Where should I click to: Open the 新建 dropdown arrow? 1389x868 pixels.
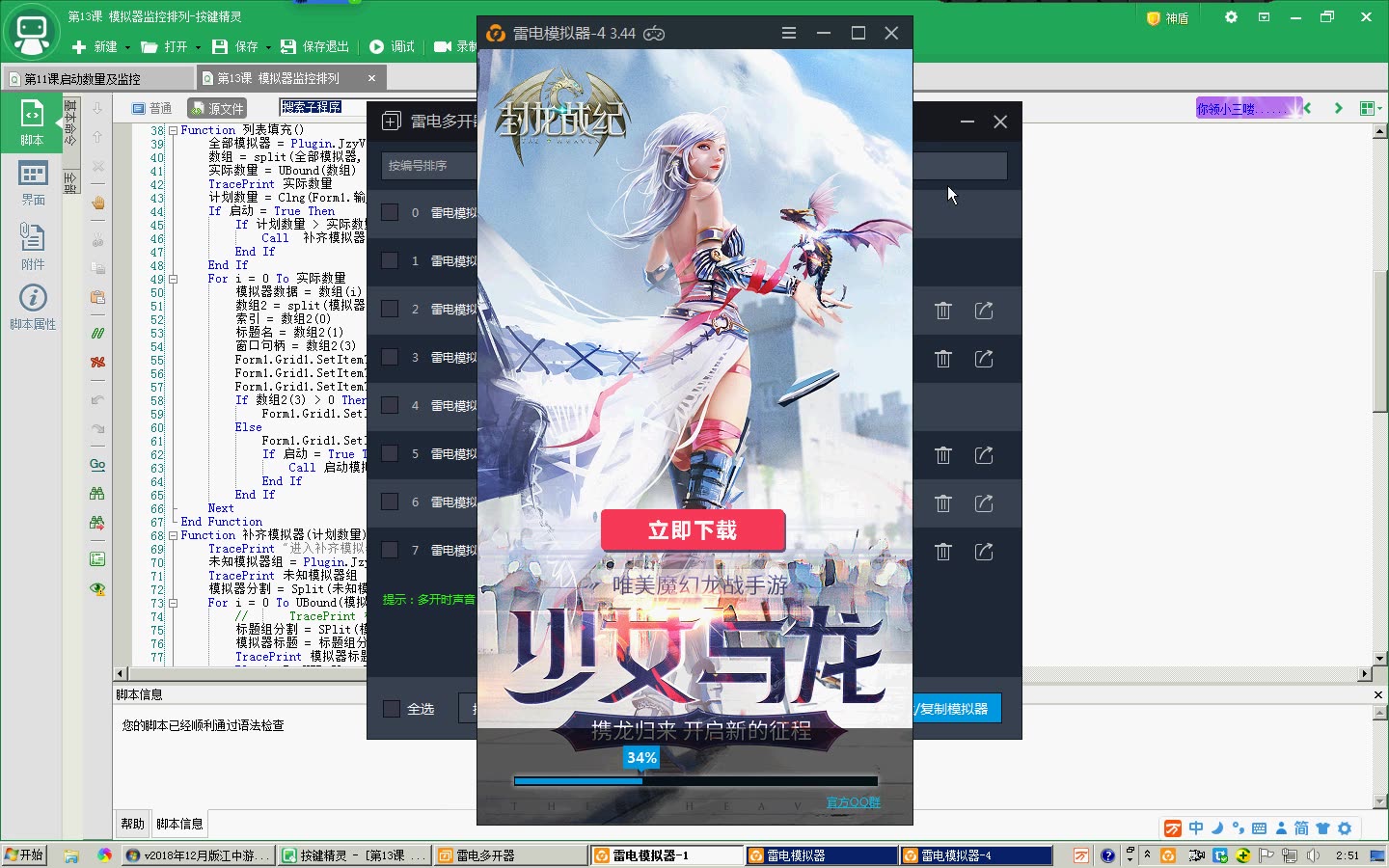[127, 47]
